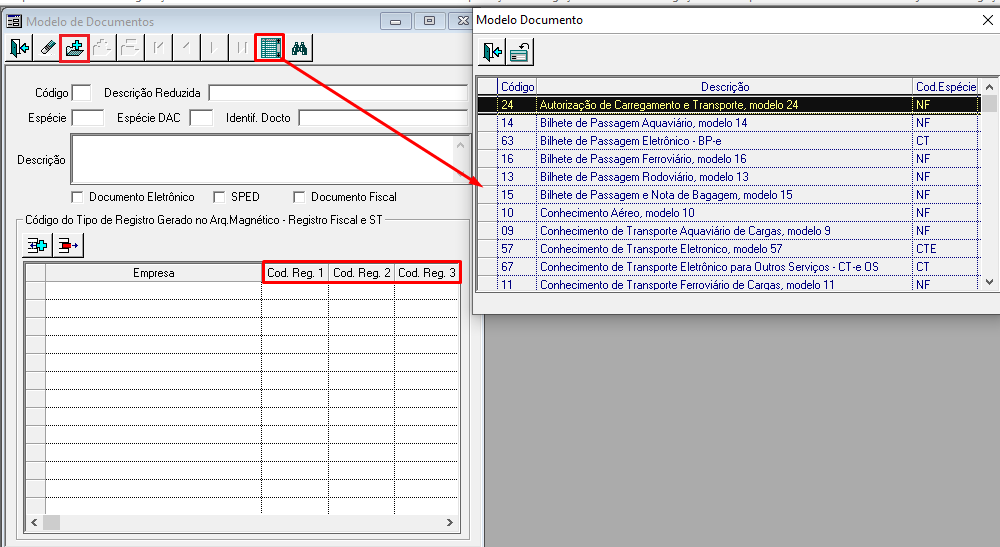Click the Descrição column header
The height and width of the screenshot is (547, 1000).
coord(725,87)
